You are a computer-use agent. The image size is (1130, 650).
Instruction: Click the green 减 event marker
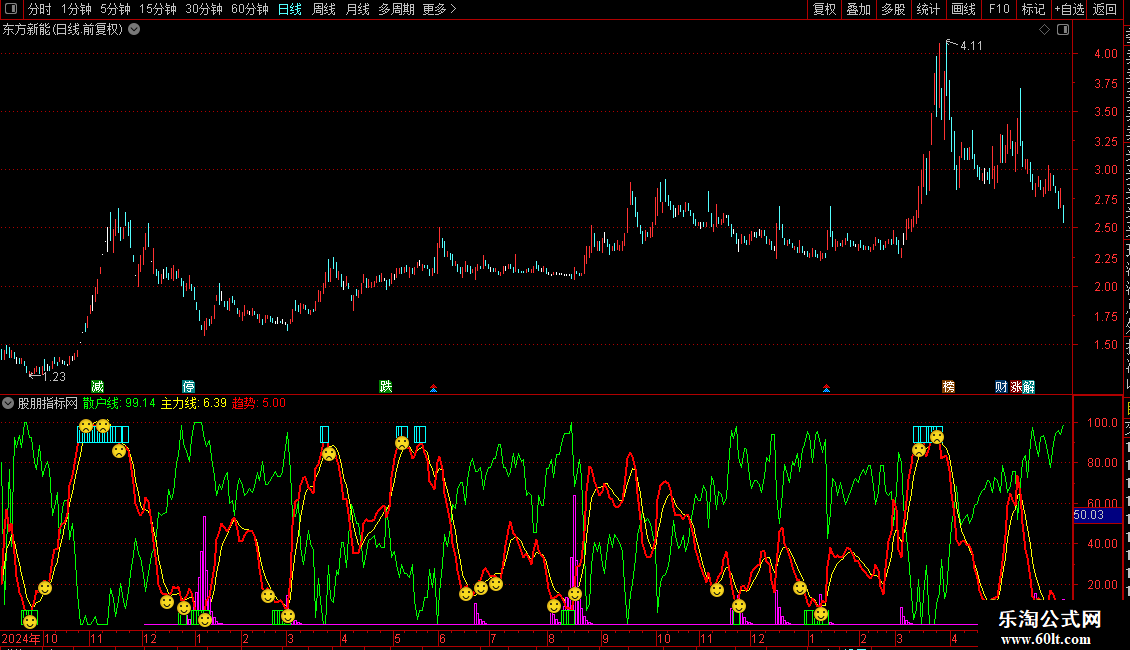point(97,387)
